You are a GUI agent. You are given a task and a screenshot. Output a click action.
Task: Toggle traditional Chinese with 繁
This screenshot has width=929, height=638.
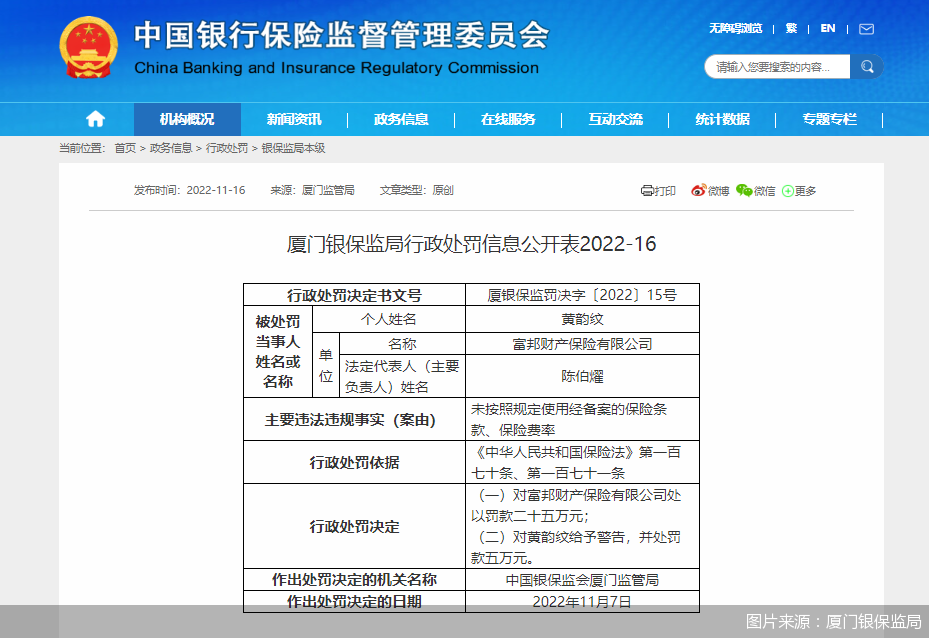tap(791, 29)
